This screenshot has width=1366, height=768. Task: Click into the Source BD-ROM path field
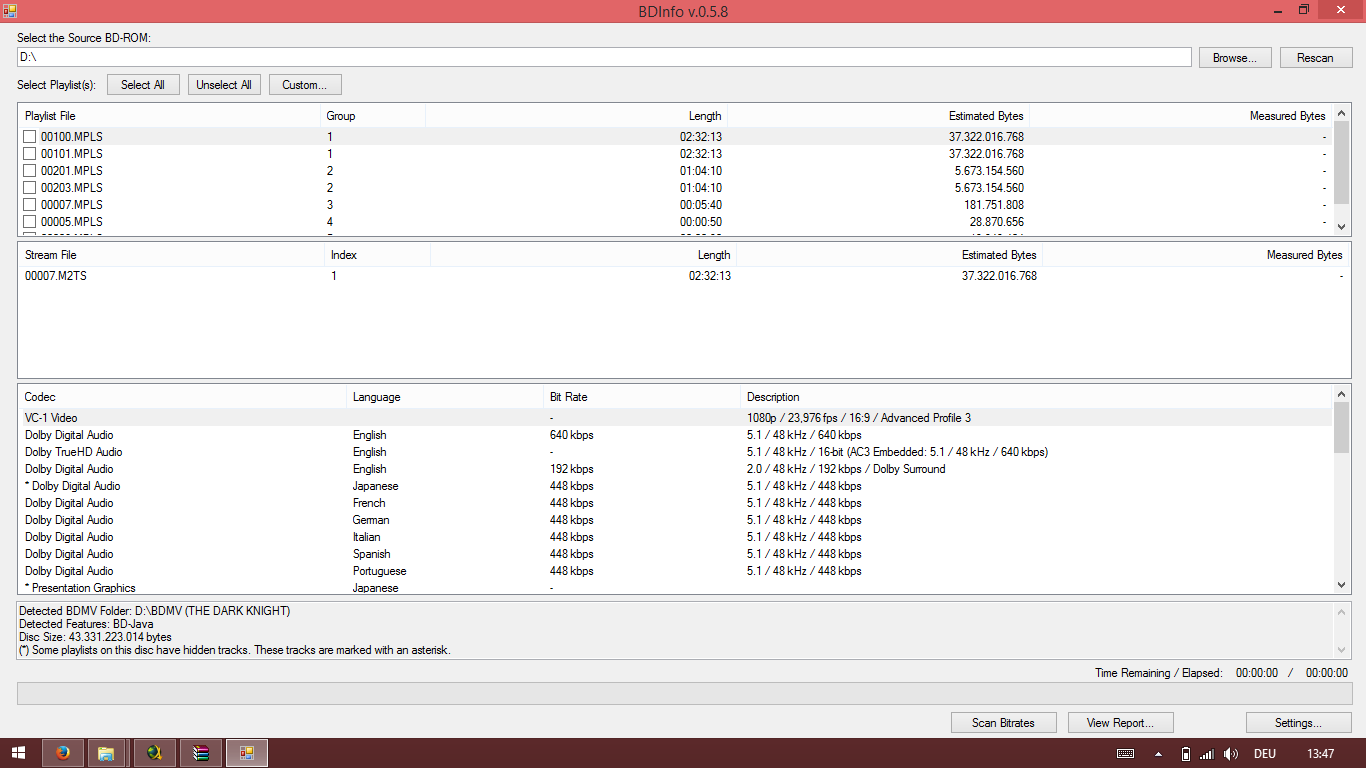(x=604, y=57)
